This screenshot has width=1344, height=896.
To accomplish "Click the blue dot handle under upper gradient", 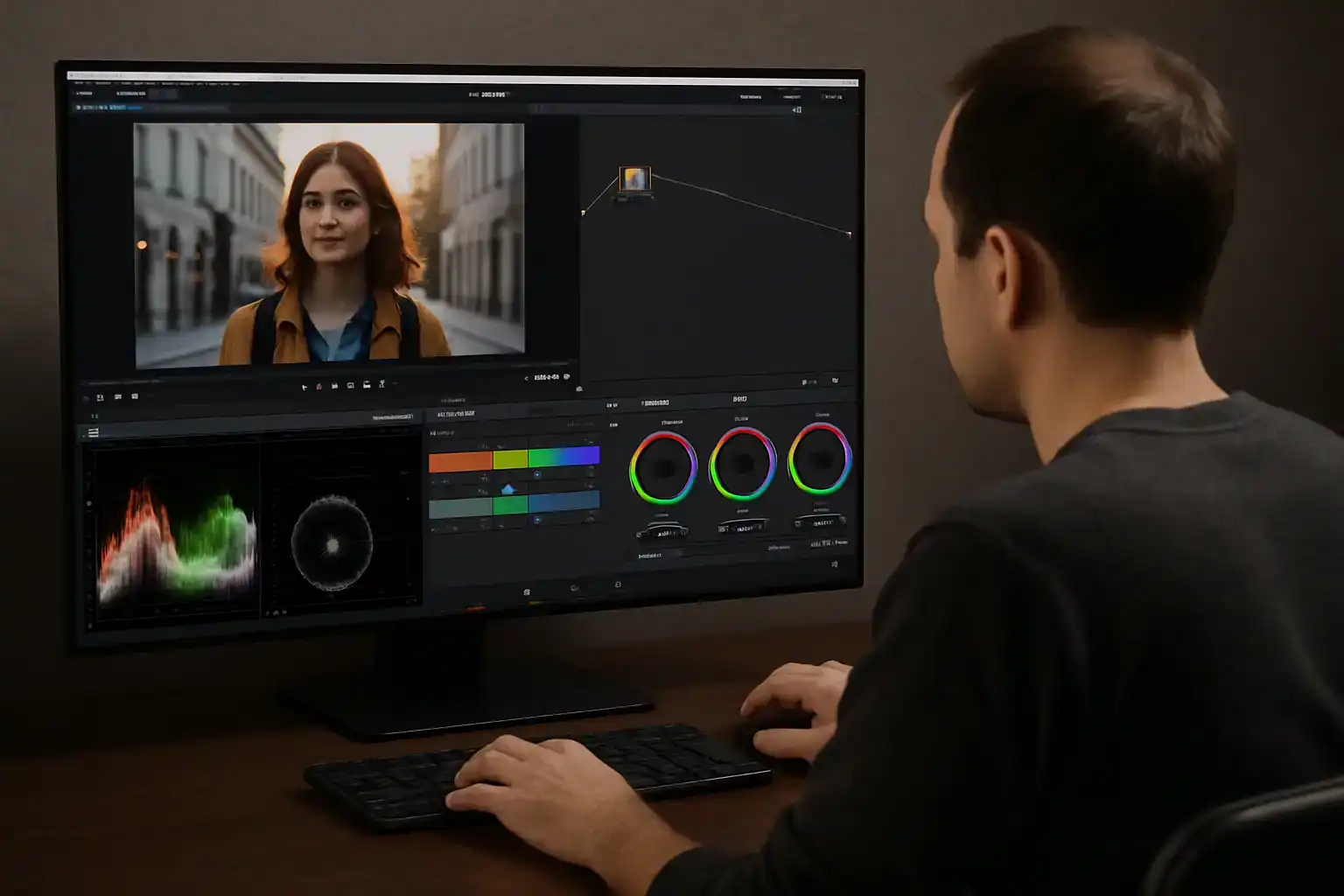I will (x=537, y=475).
